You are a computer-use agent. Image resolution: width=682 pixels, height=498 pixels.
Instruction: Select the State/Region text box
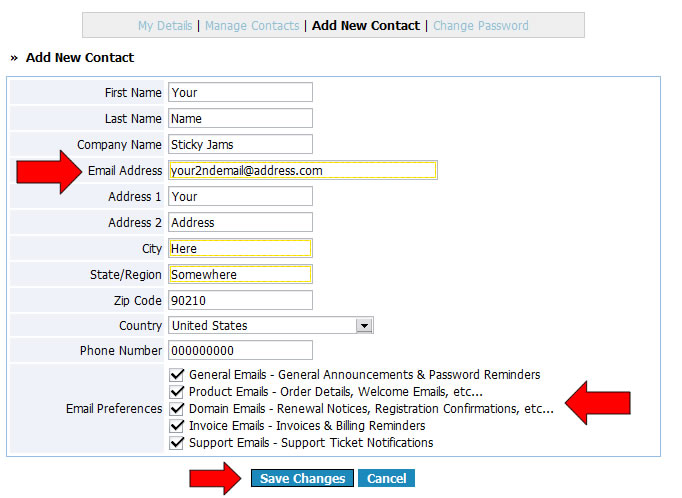pos(240,274)
